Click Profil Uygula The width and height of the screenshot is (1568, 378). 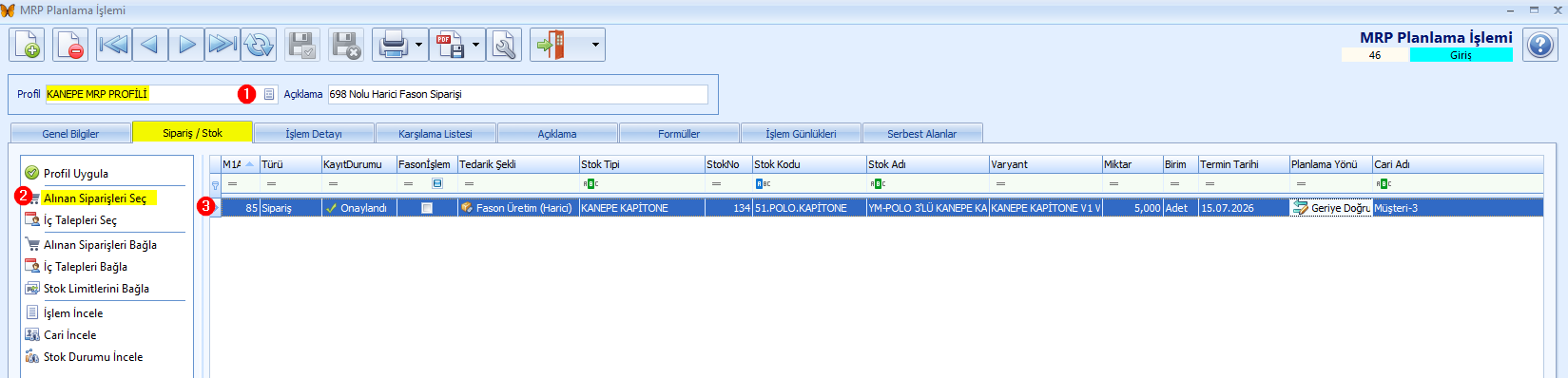tap(76, 174)
